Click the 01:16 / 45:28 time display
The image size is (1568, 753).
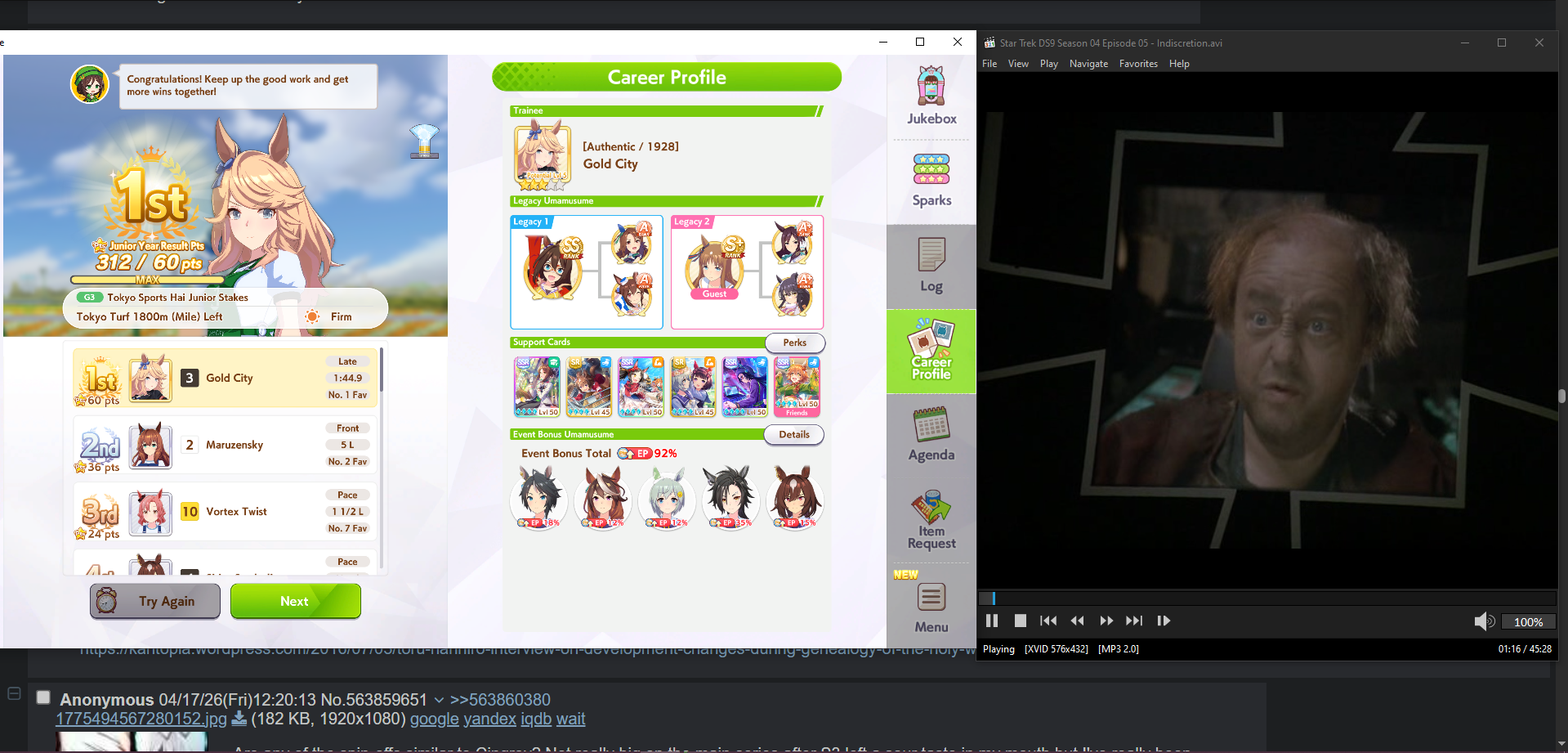(x=1525, y=649)
